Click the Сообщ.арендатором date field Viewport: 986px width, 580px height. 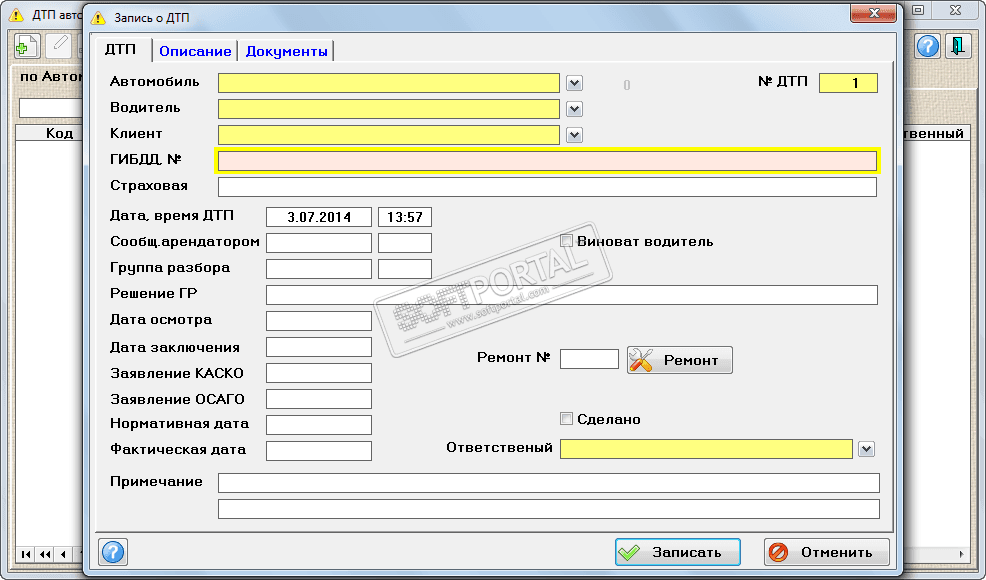click(x=319, y=243)
